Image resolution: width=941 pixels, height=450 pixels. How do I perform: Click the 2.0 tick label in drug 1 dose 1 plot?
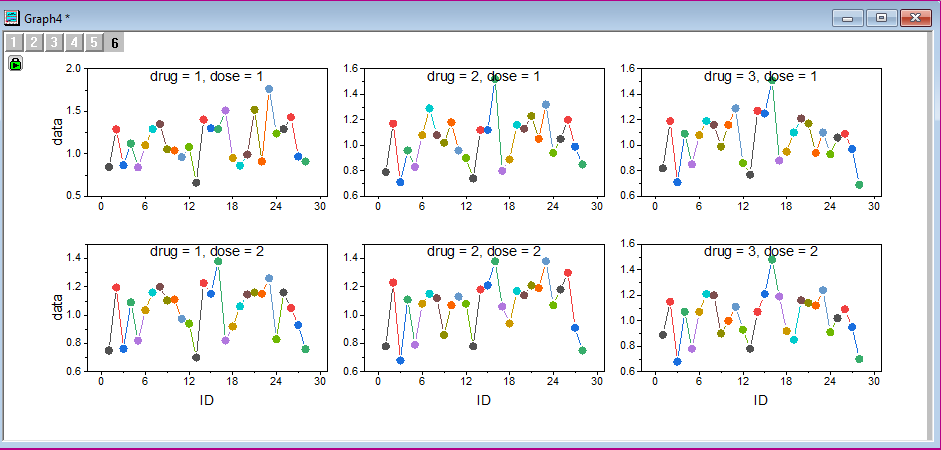point(73,68)
